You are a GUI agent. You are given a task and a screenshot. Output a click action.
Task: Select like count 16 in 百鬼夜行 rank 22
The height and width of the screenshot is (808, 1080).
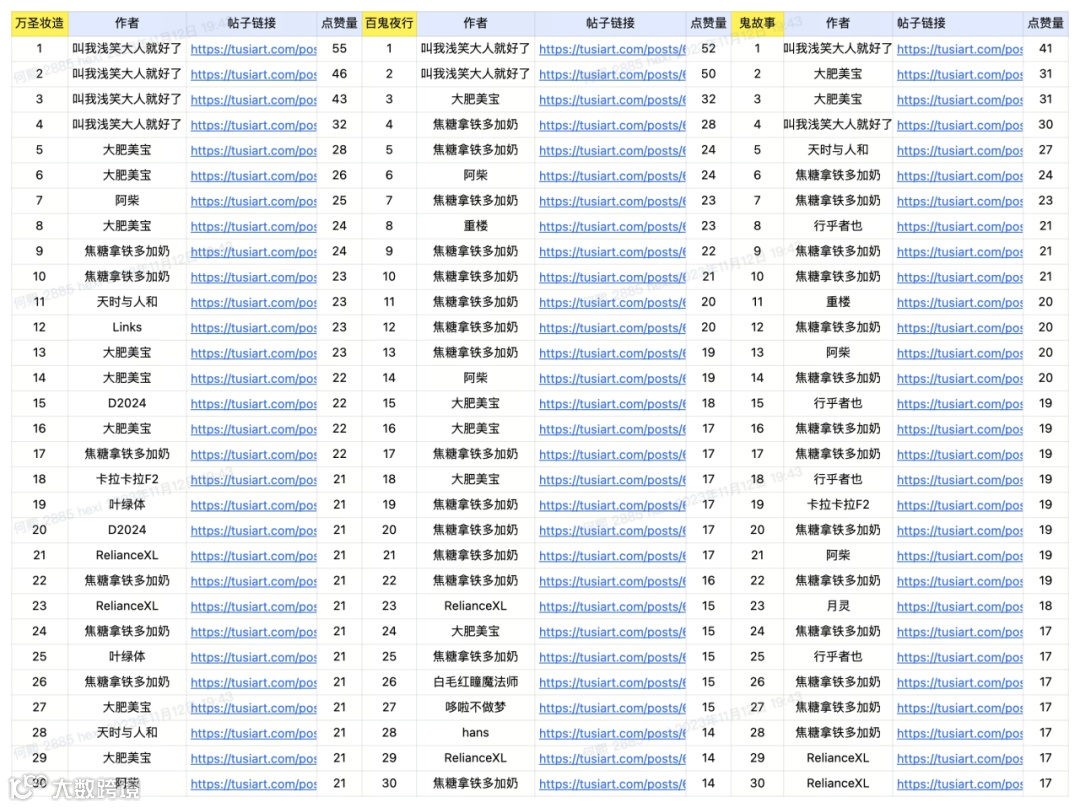(x=709, y=581)
